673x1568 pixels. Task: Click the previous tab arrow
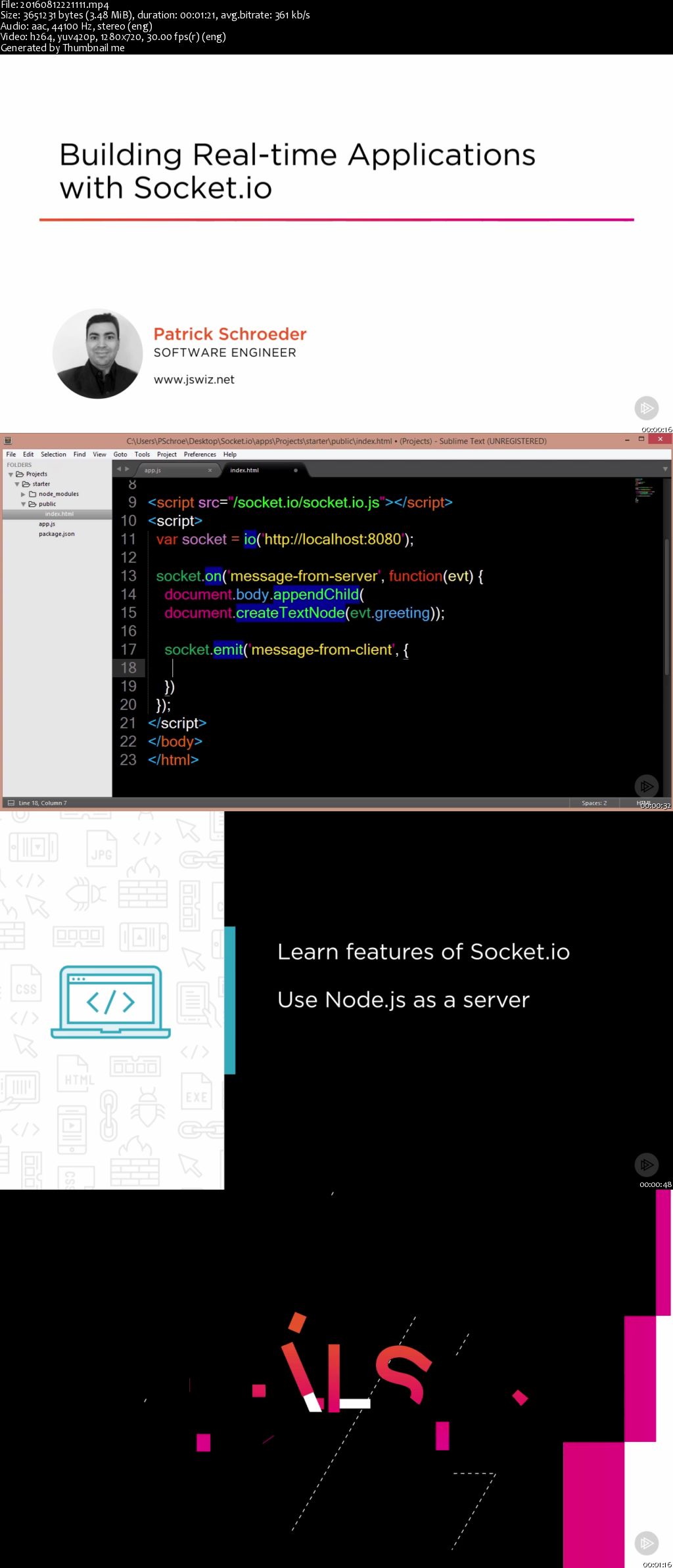(119, 469)
